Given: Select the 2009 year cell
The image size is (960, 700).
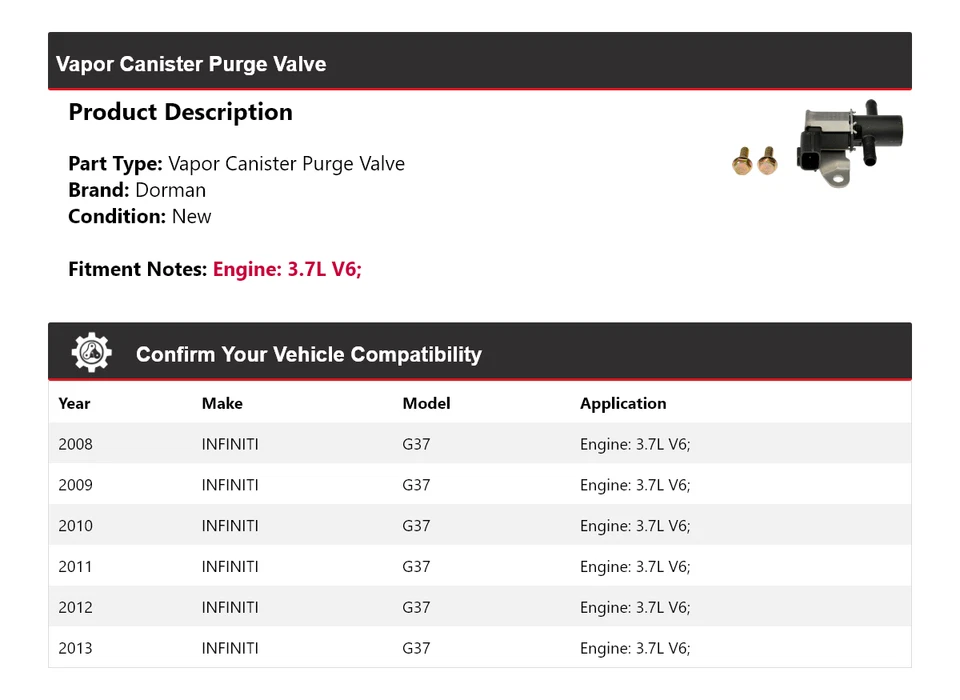Looking at the screenshot, I should click(x=76, y=485).
